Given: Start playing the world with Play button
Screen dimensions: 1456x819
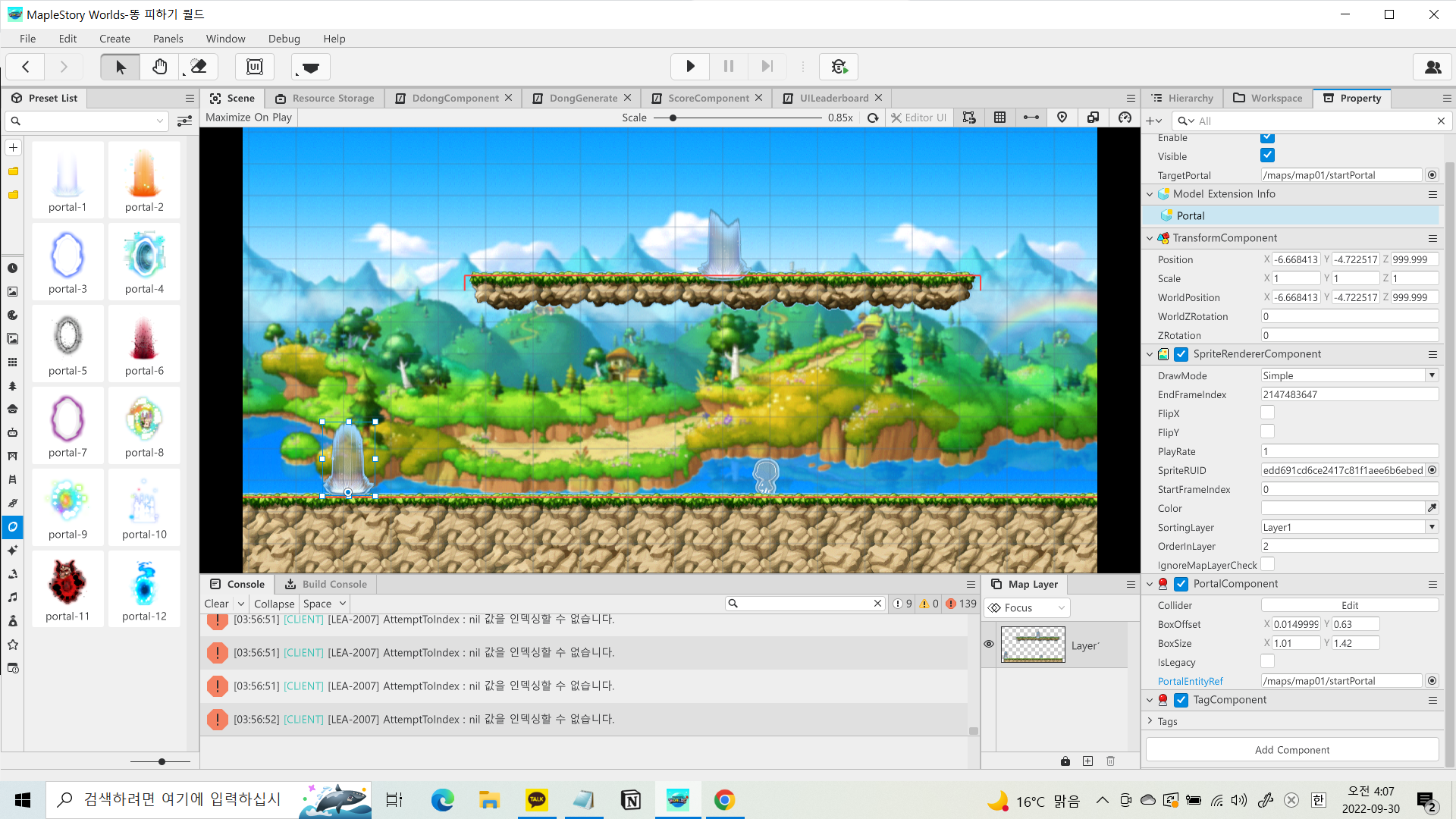Looking at the screenshot, I should [x=690, y=67].
